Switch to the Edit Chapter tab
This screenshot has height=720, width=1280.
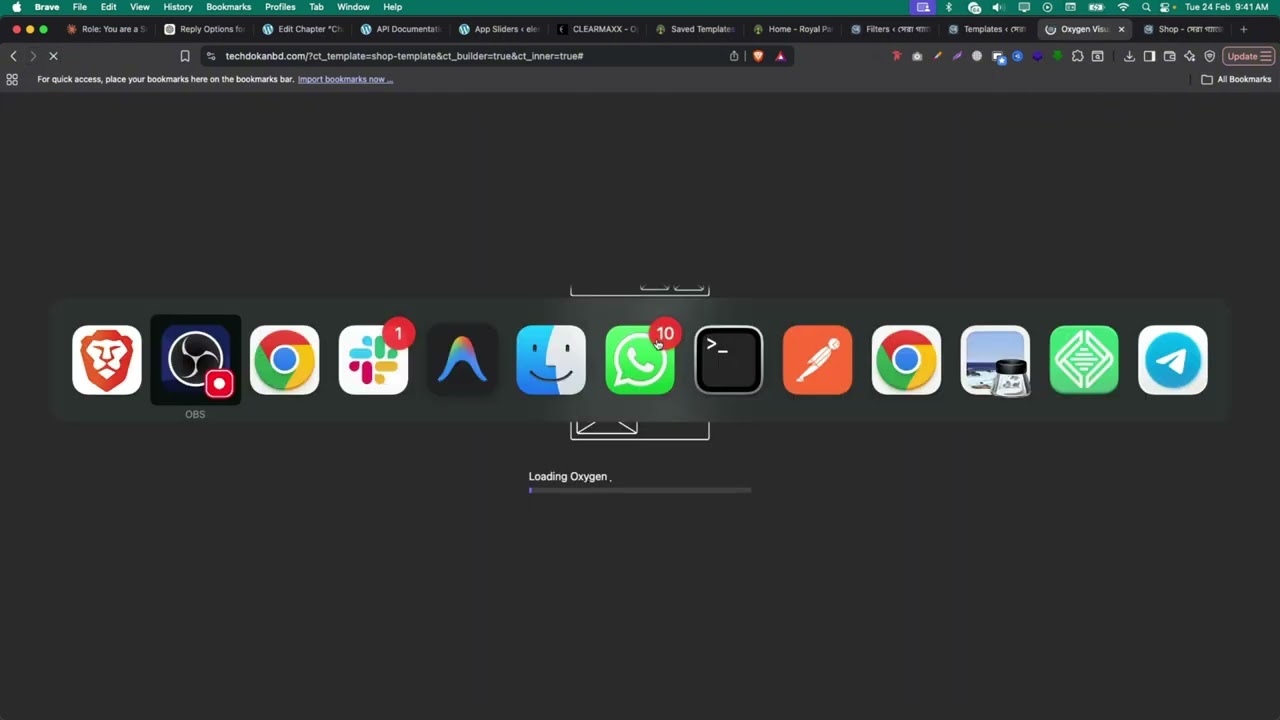tap(302, 29)
